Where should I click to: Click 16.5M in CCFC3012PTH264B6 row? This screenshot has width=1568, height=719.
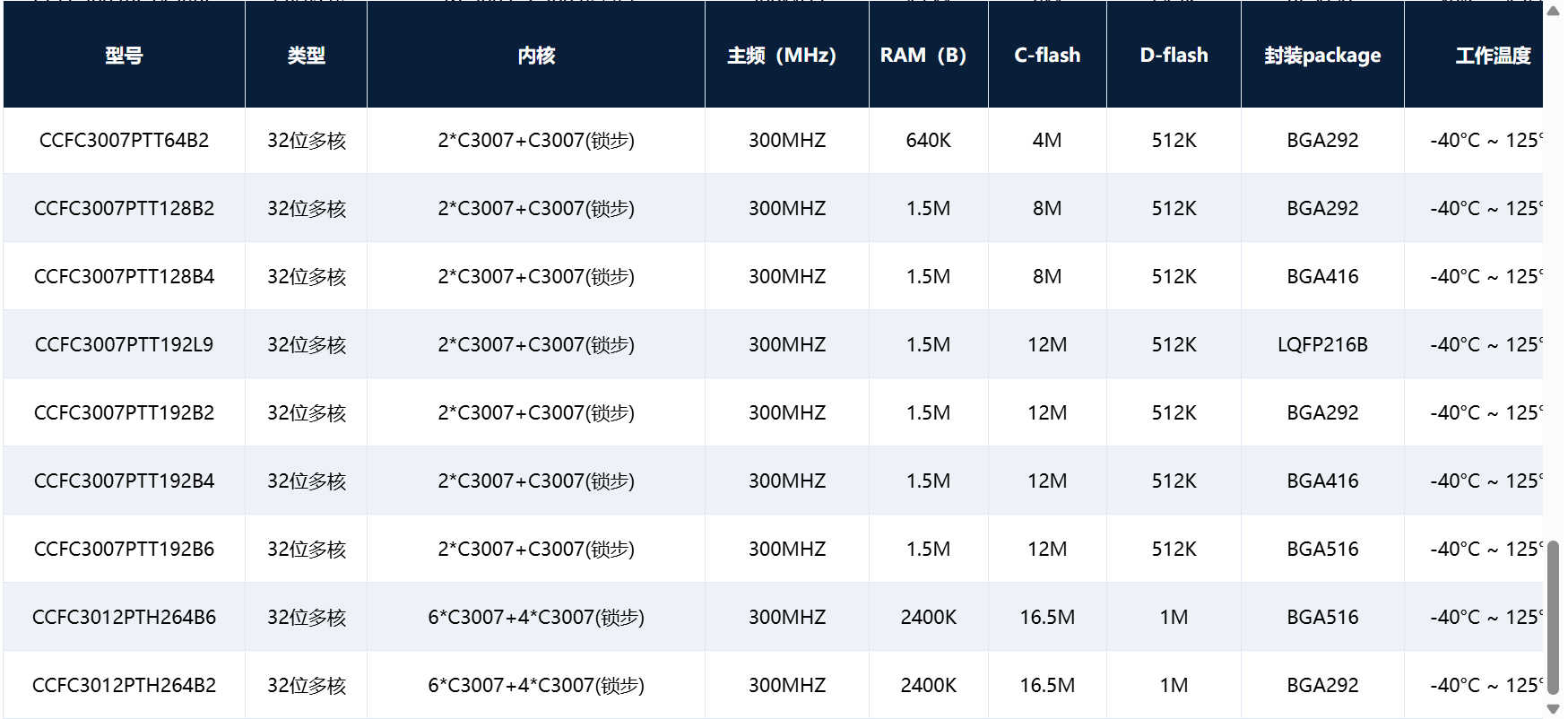coord(1047,618)
